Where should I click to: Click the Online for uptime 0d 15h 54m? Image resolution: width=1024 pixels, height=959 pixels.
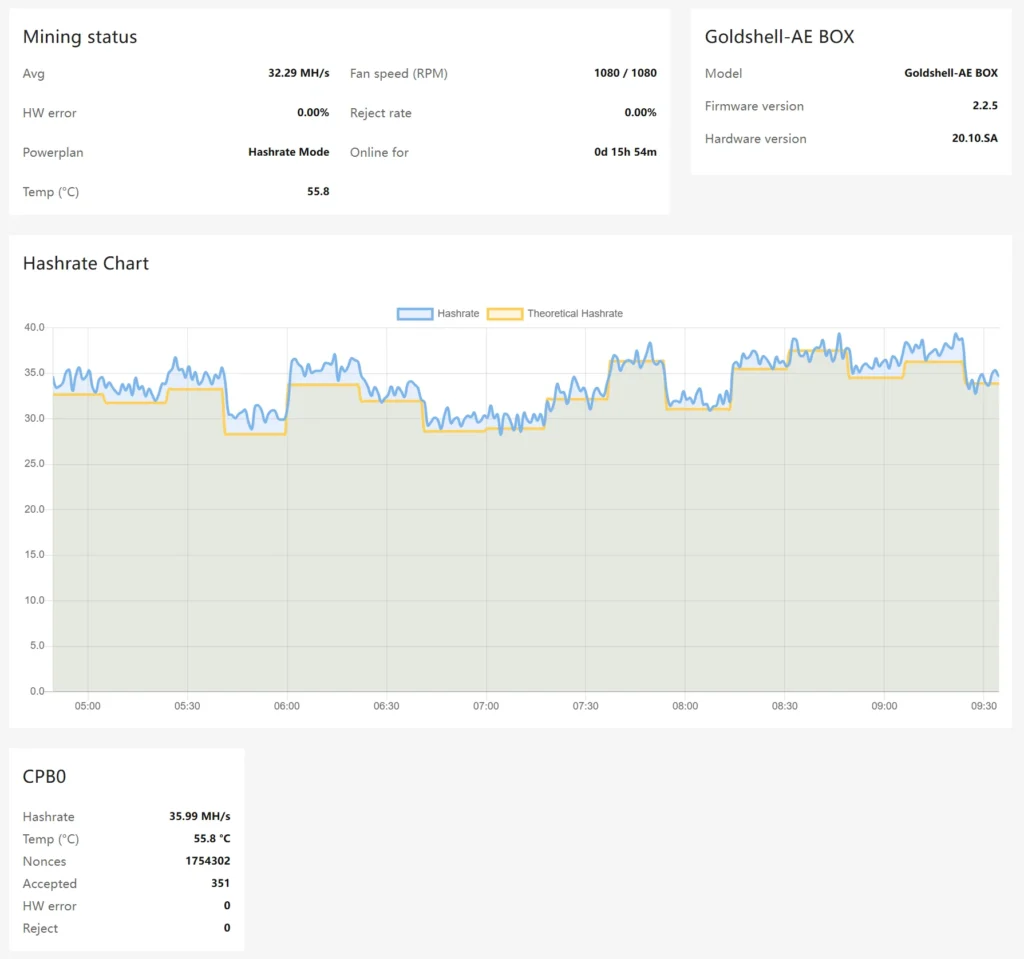(625, 152)
